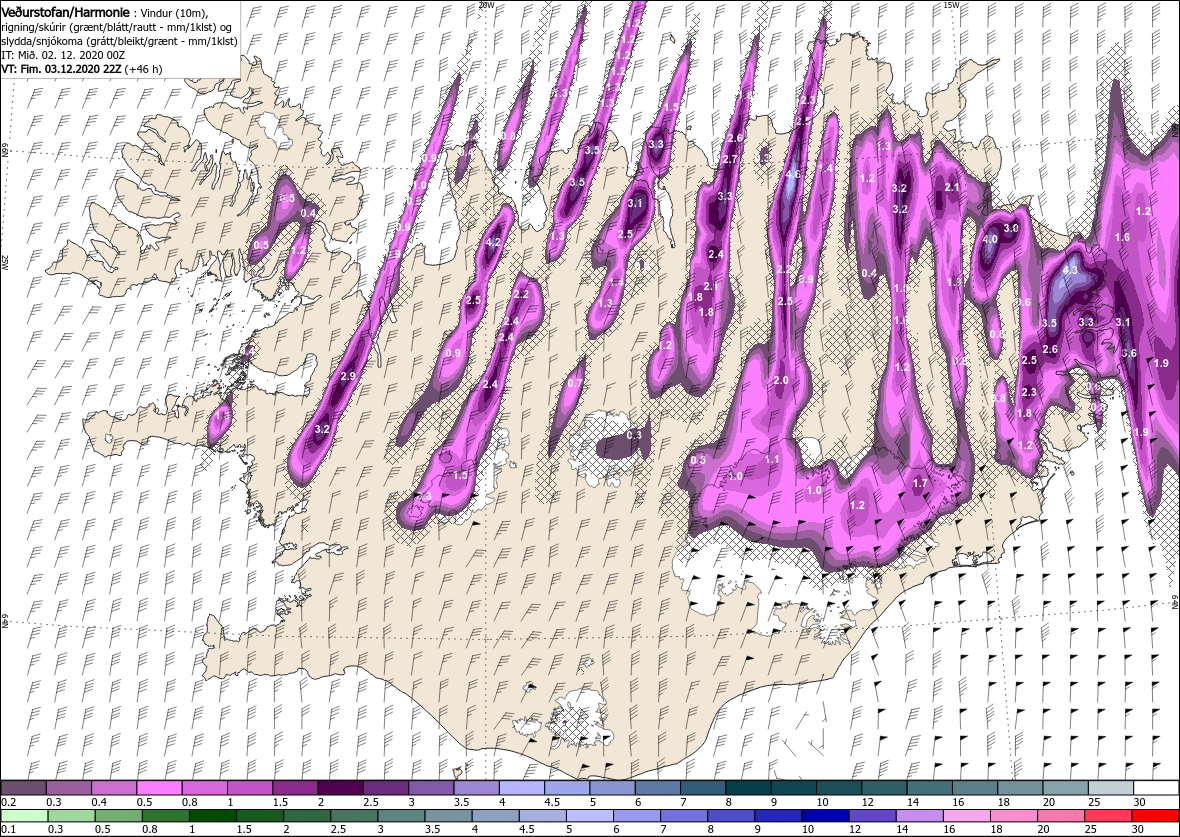Select the 4.2 precipitation value on the map

coord(494,242)
